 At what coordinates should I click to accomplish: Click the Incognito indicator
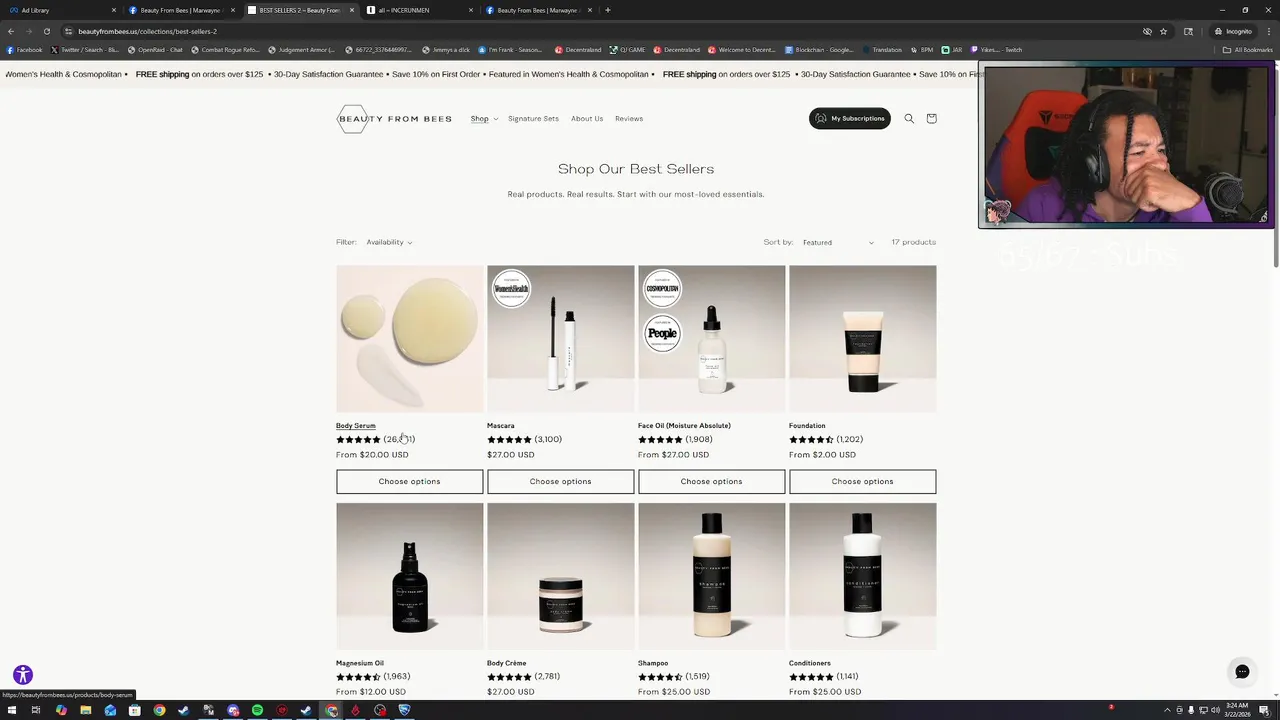click(x=1233, y=31)
